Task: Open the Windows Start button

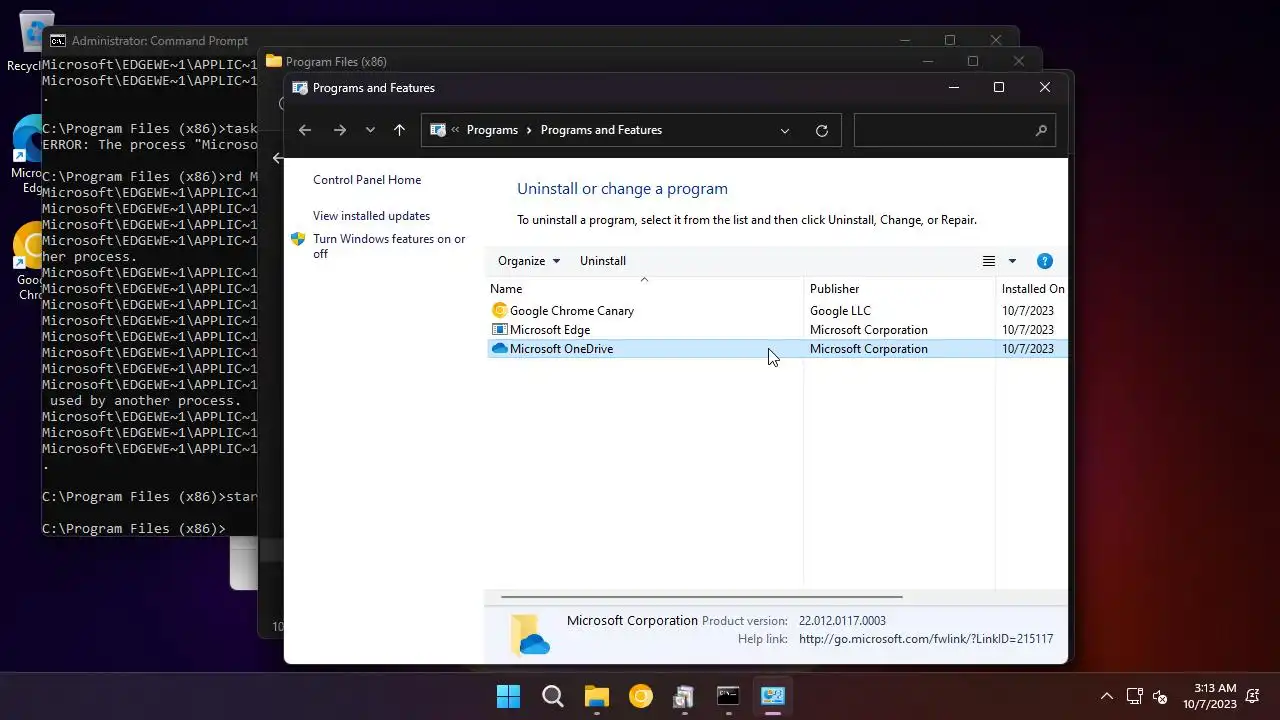Action: [x=509, y=696]
